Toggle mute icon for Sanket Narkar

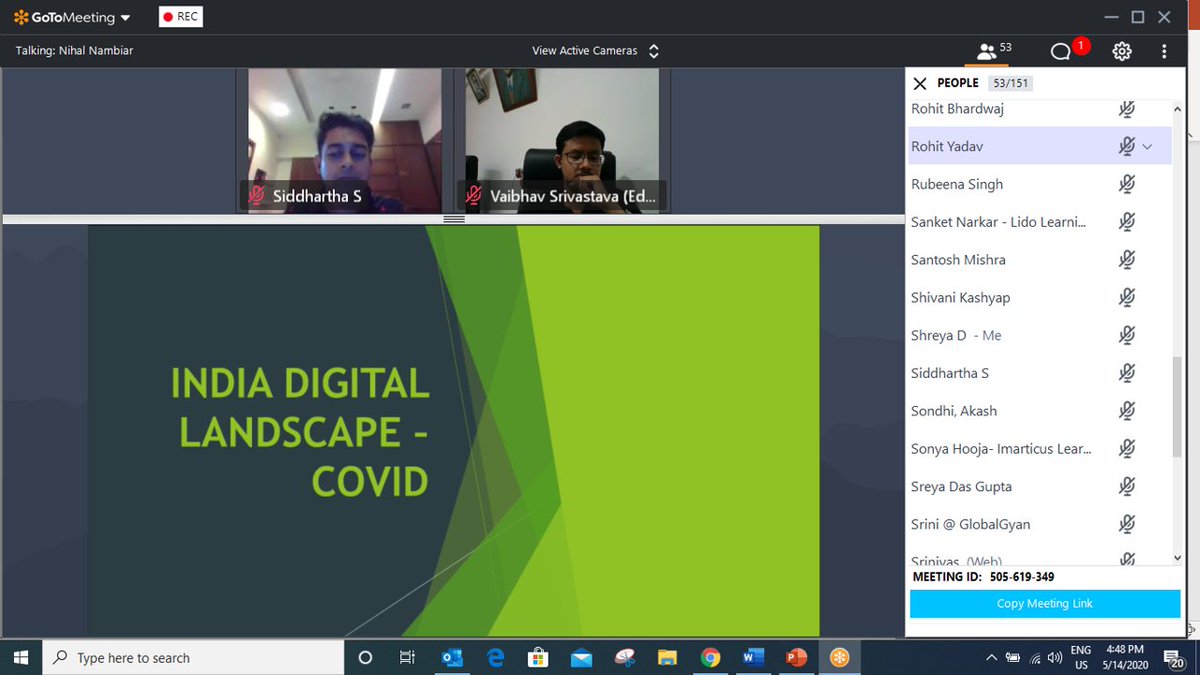pos(1127,222)
